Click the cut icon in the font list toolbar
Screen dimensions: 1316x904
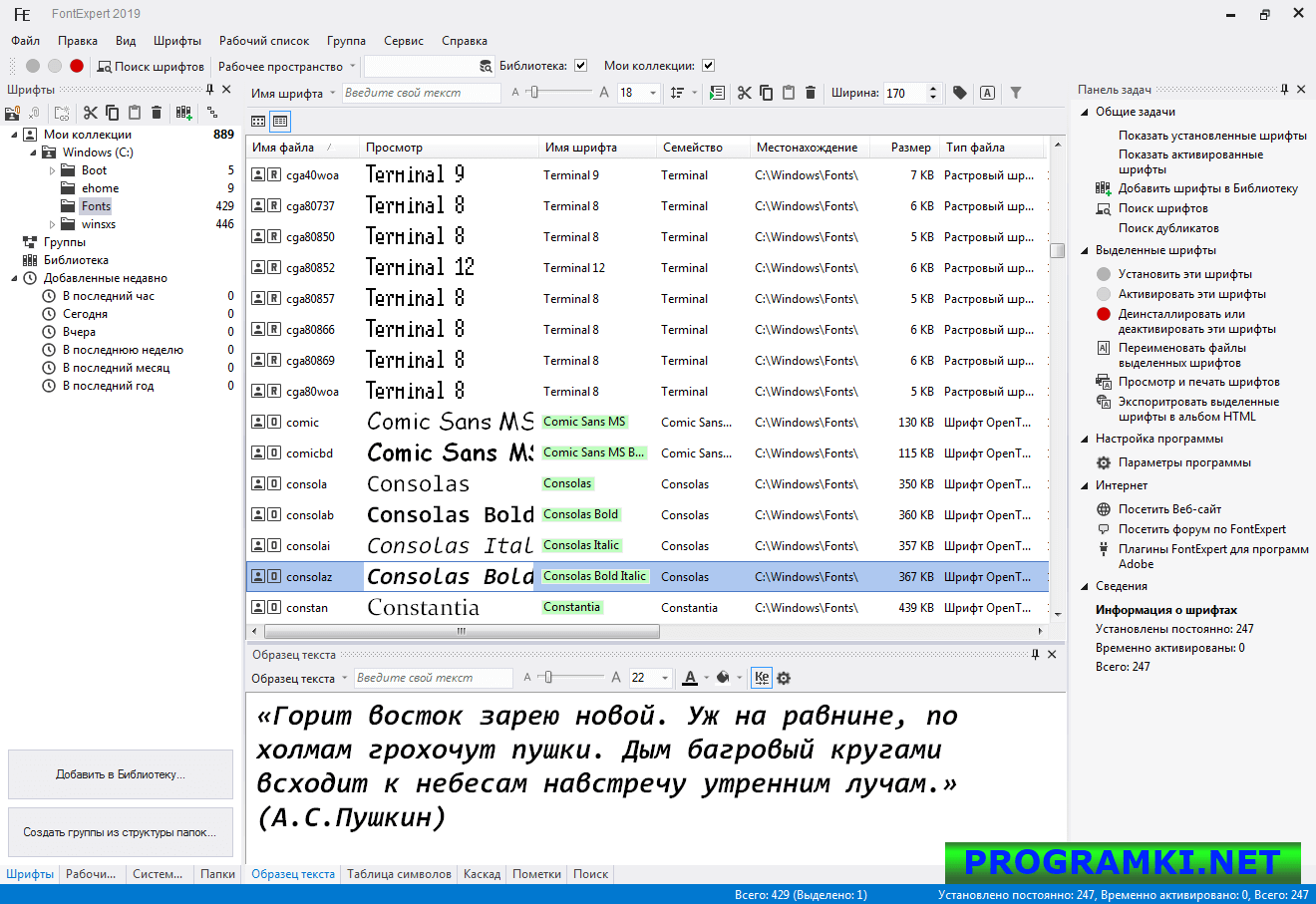(x=745, y=93)
